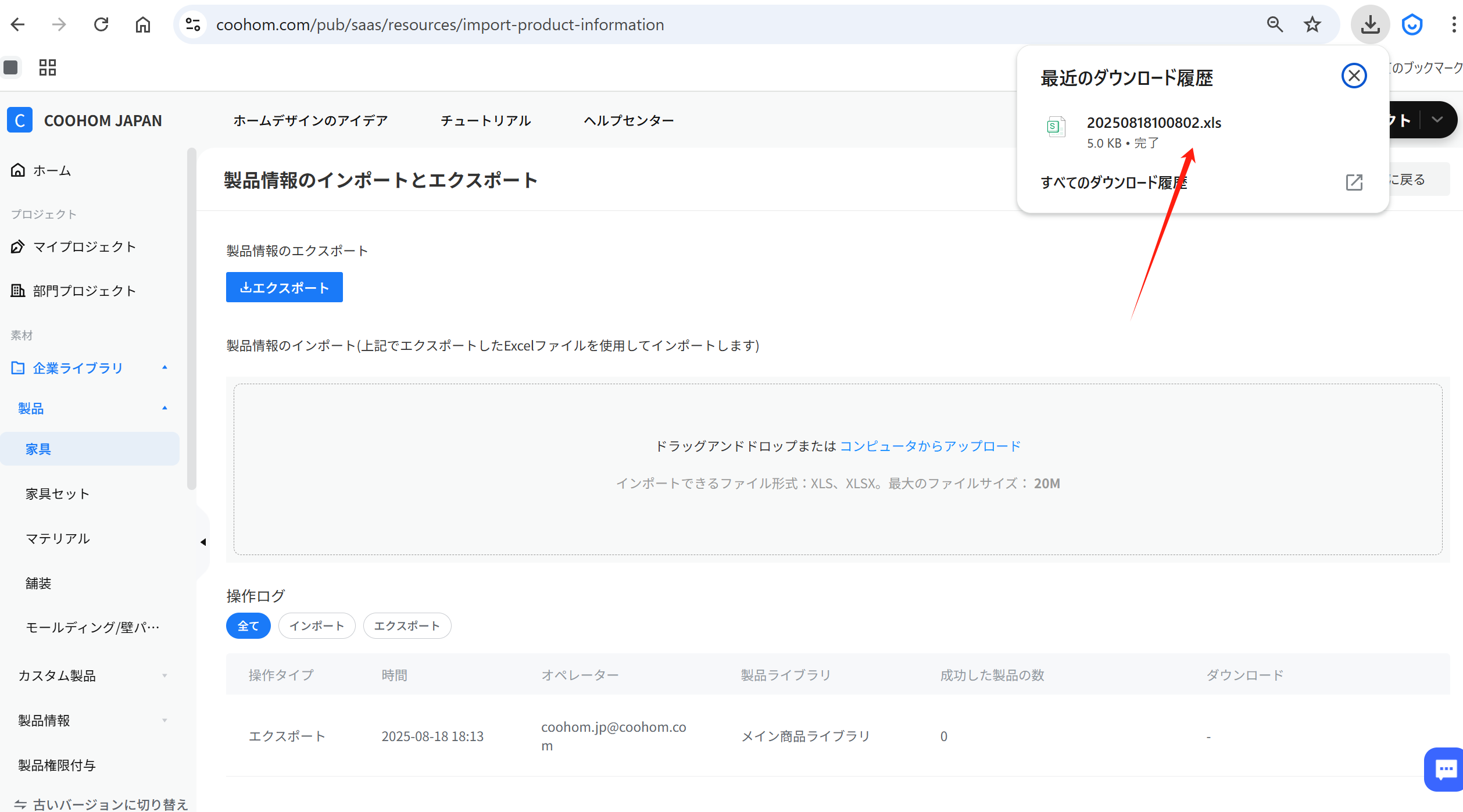Bookmark this page with the star icon
Screen dimensions: 1463x812
tap(1312, 24)
